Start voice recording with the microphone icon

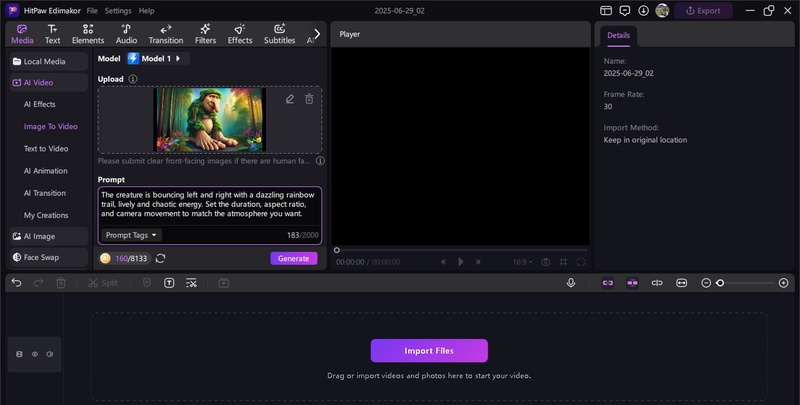[571, 283]
